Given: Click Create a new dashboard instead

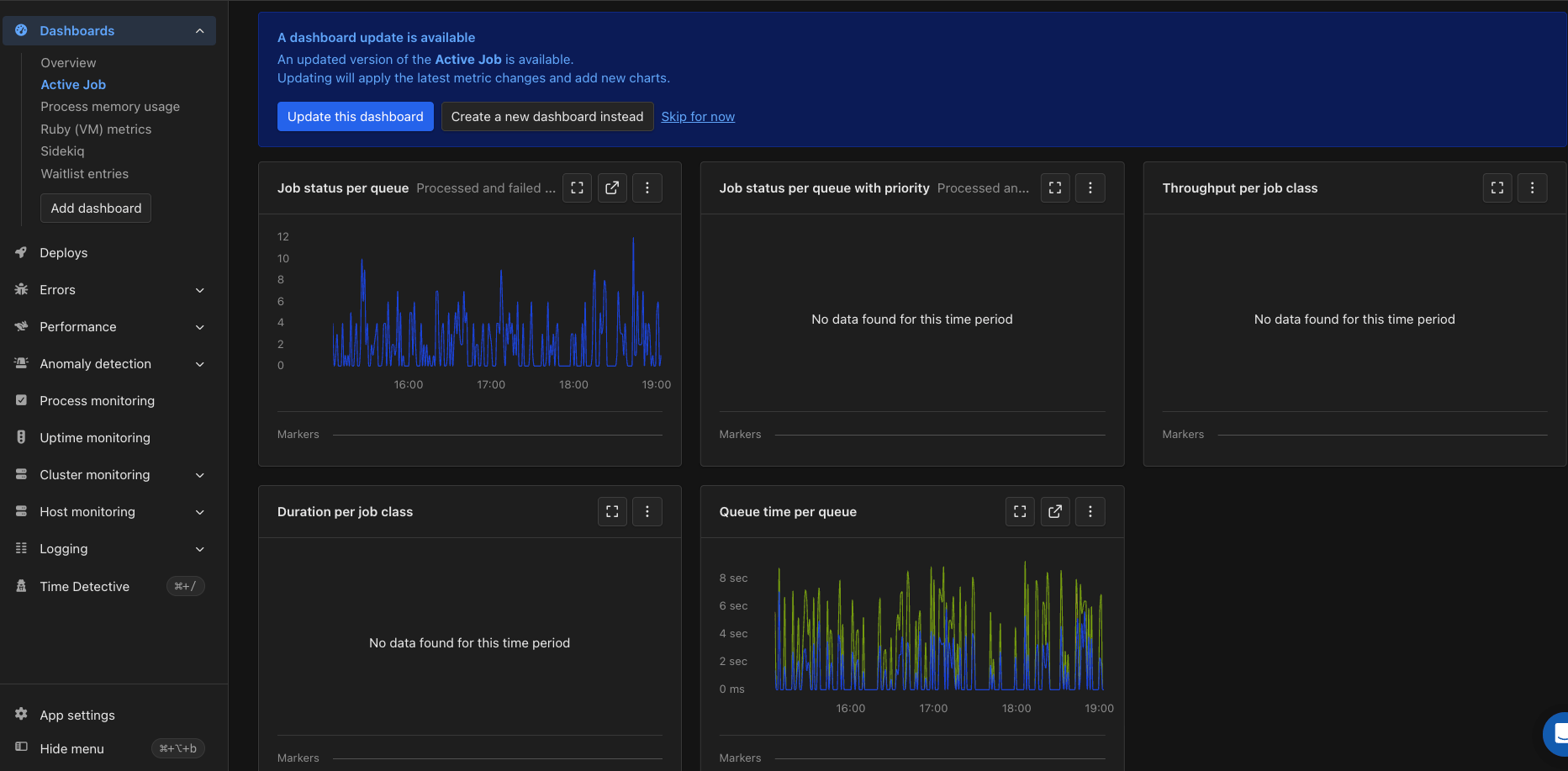Looking at the screenshot, I should tap(547, 117).
